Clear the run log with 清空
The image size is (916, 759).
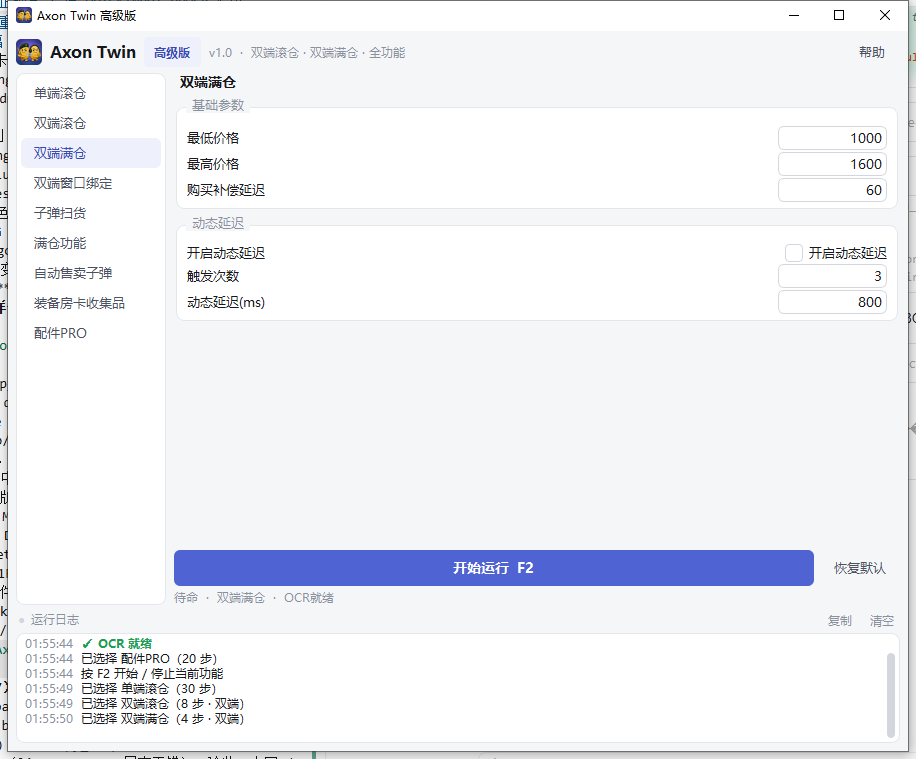pyautogui.click(x=882, y=621)
